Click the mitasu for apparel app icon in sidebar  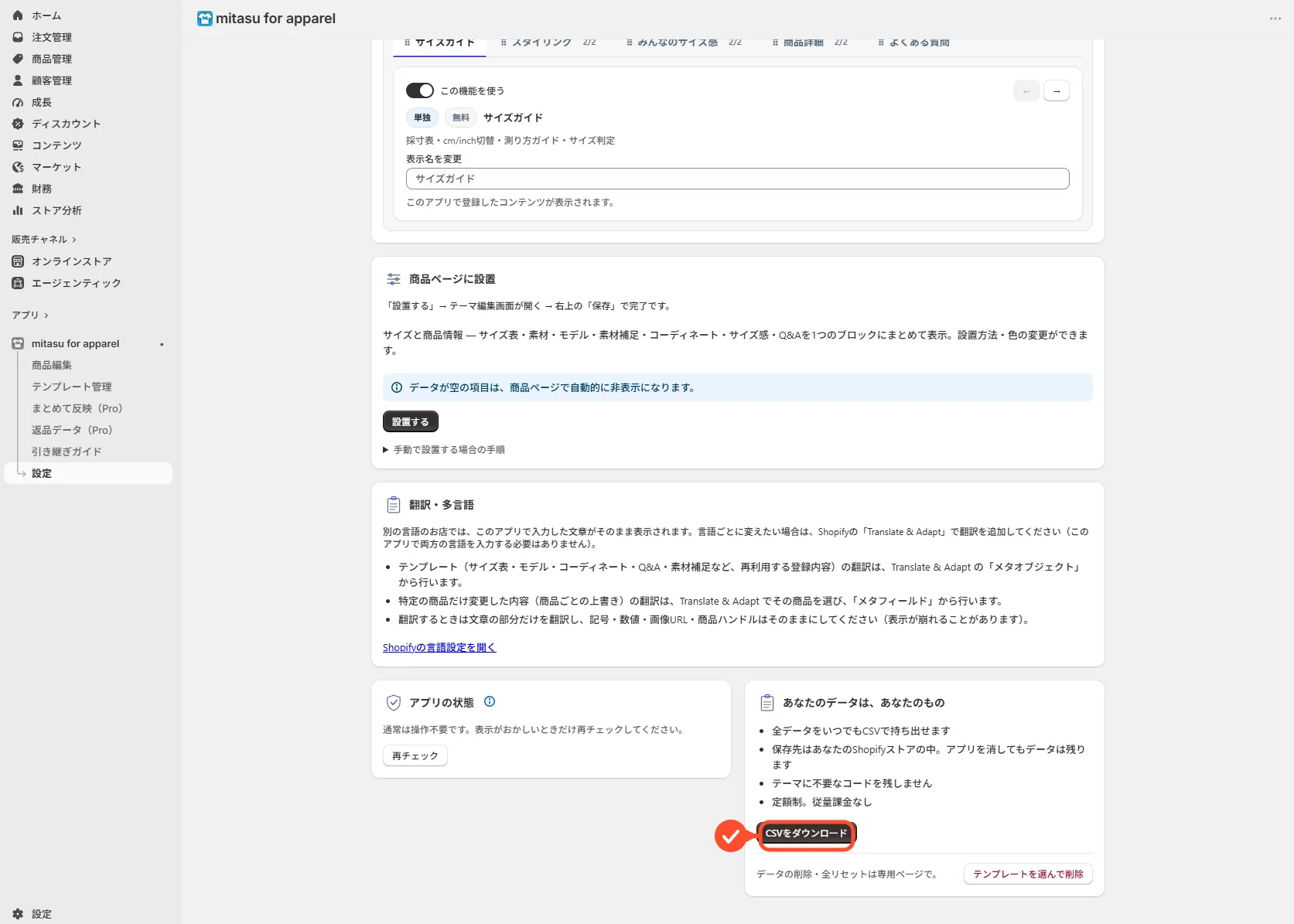(18, 343)
